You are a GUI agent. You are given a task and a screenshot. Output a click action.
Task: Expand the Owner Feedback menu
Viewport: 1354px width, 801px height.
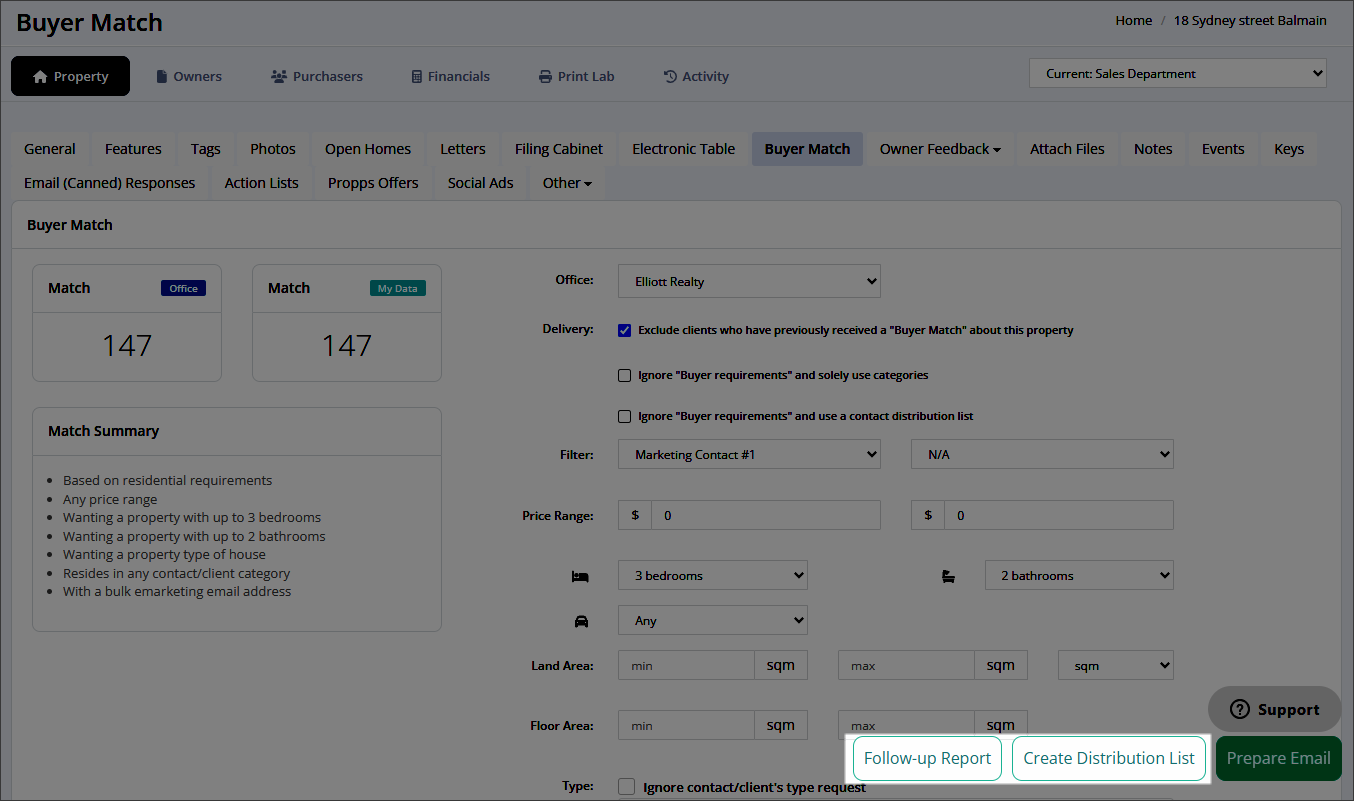[x=940, y=149]
